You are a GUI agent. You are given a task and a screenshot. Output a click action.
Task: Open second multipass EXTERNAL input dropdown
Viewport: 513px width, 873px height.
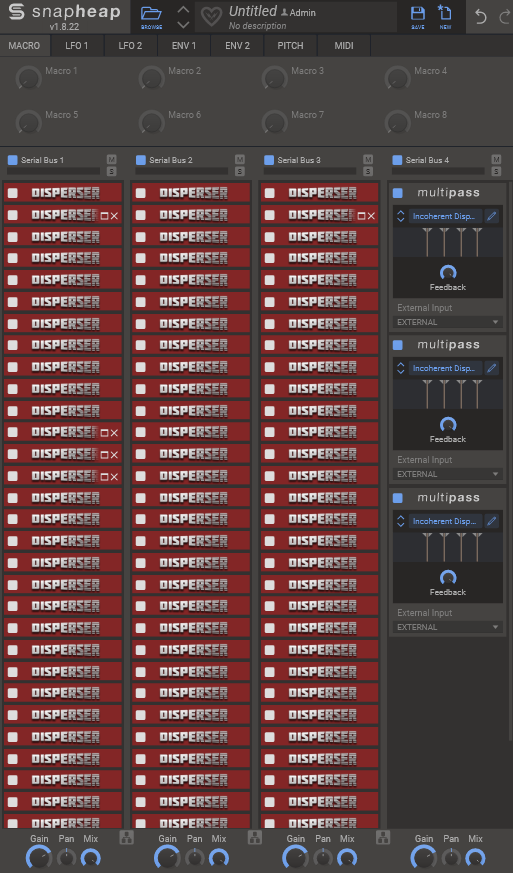pos(448,474)
